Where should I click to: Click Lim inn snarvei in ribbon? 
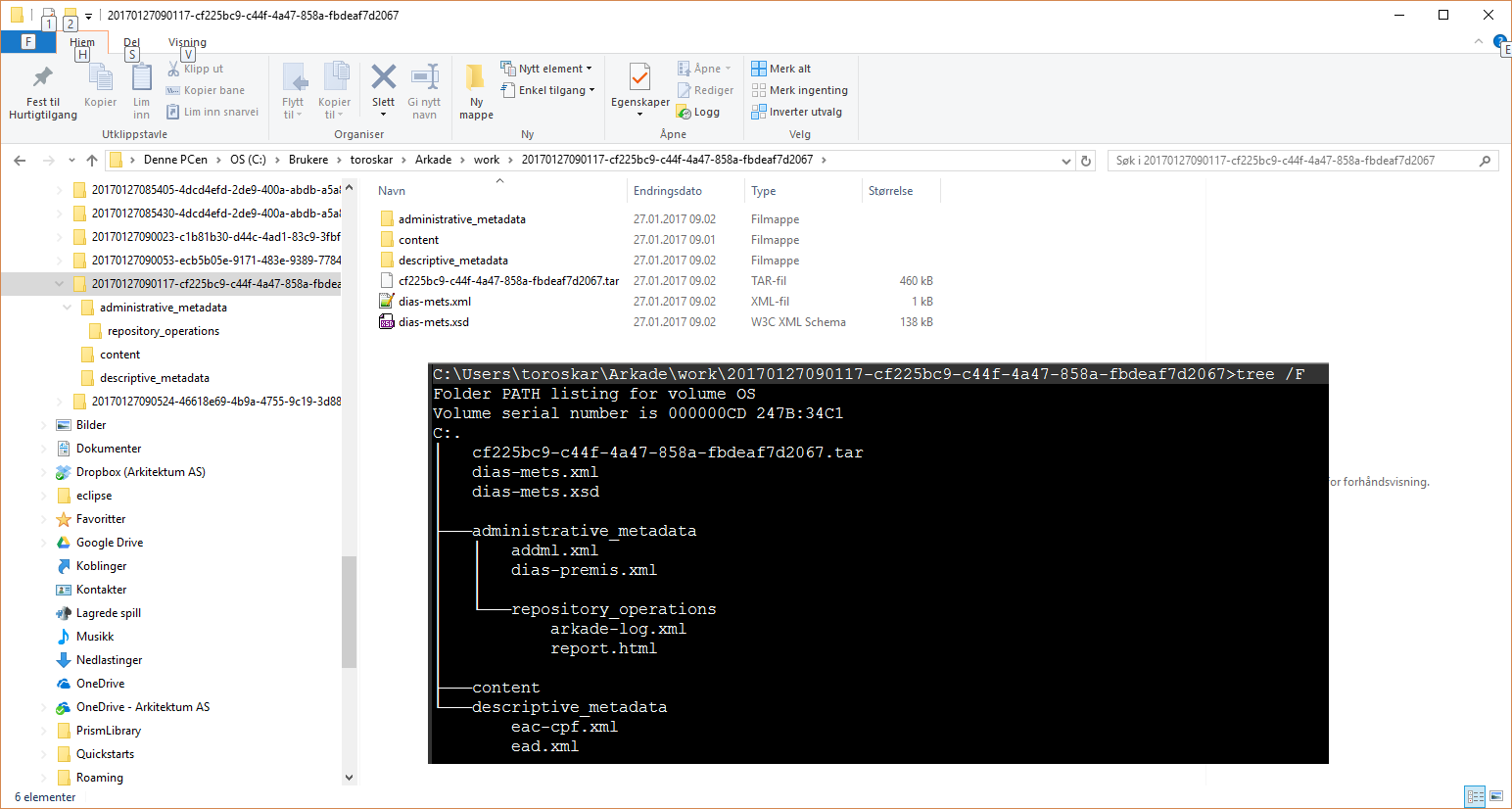coord(213,112)
